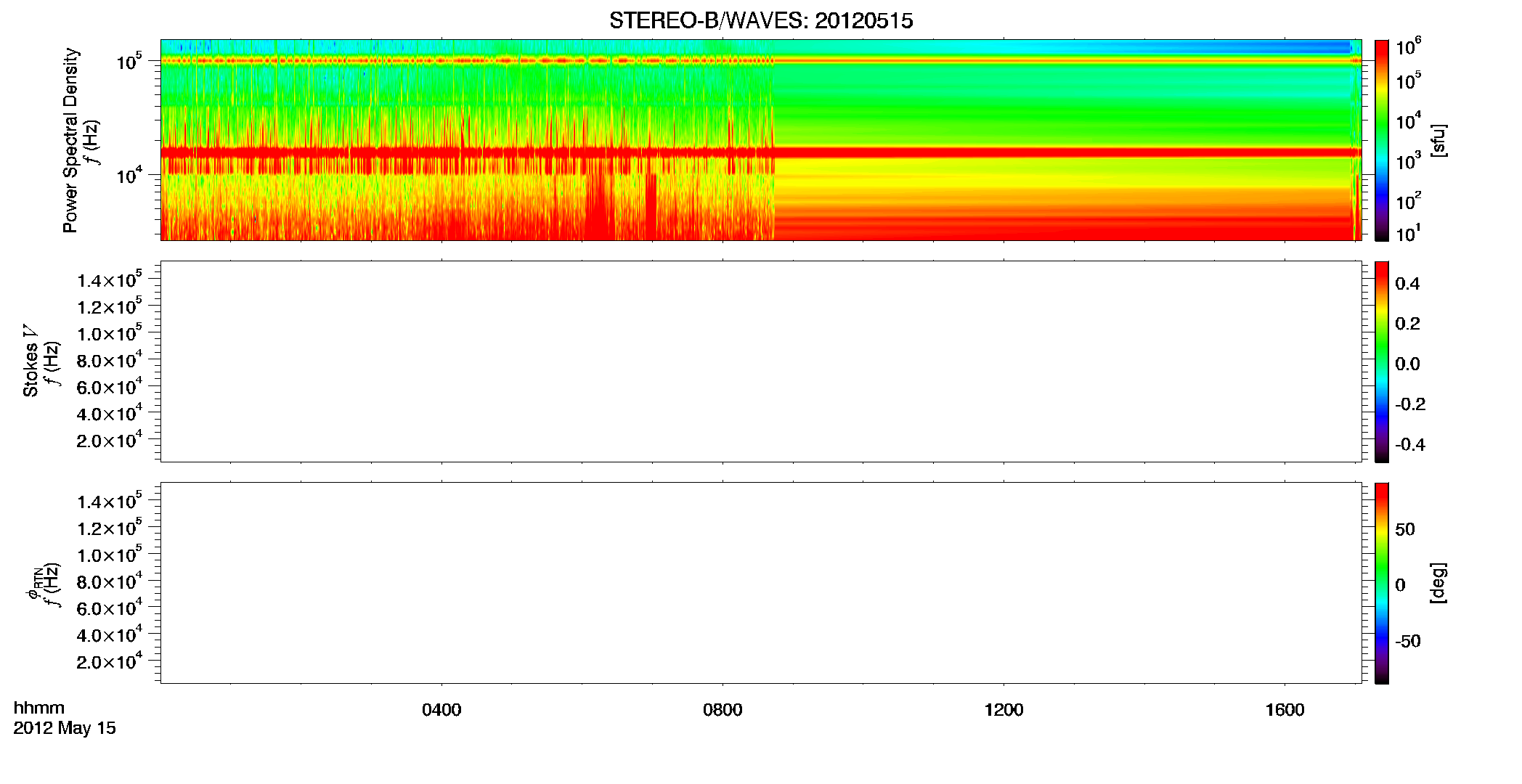
Task: Click the 0400 time tick label
Action: pos(441,710)
